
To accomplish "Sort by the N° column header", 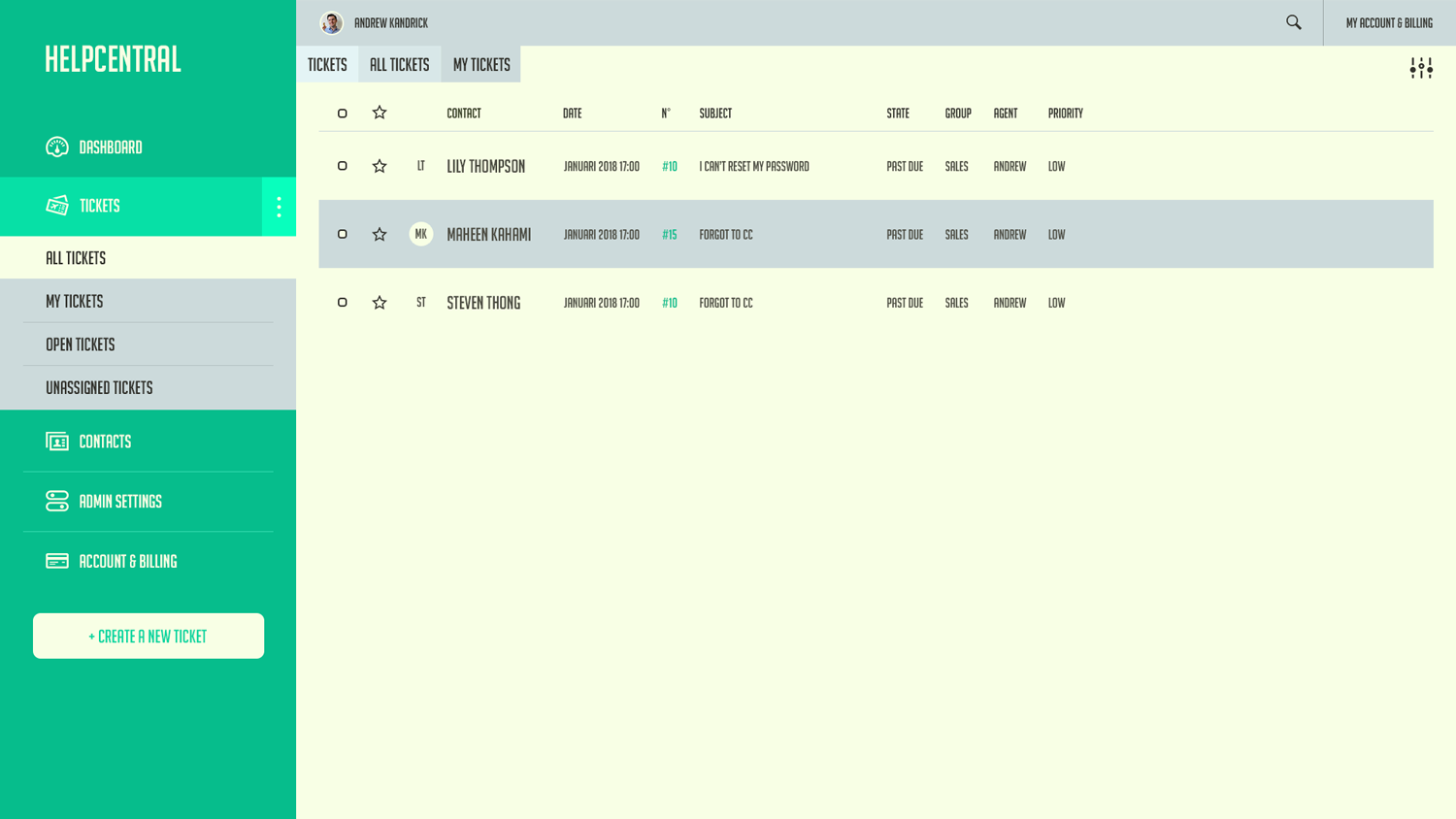I will (x=666, y=113).
